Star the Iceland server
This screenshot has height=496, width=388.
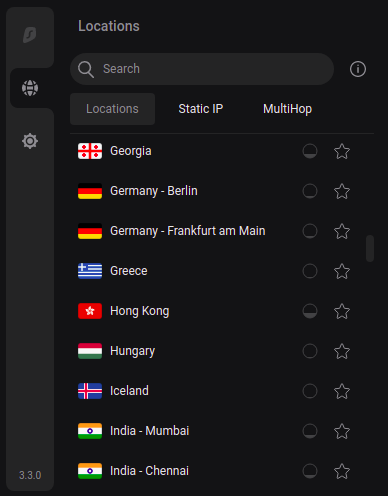(x=342, y=391)
